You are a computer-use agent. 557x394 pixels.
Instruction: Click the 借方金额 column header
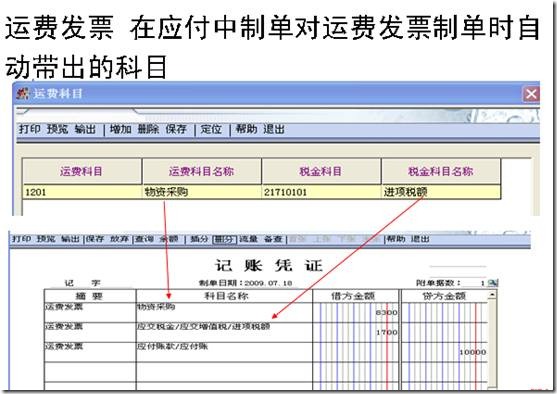(x=356, y=296)
